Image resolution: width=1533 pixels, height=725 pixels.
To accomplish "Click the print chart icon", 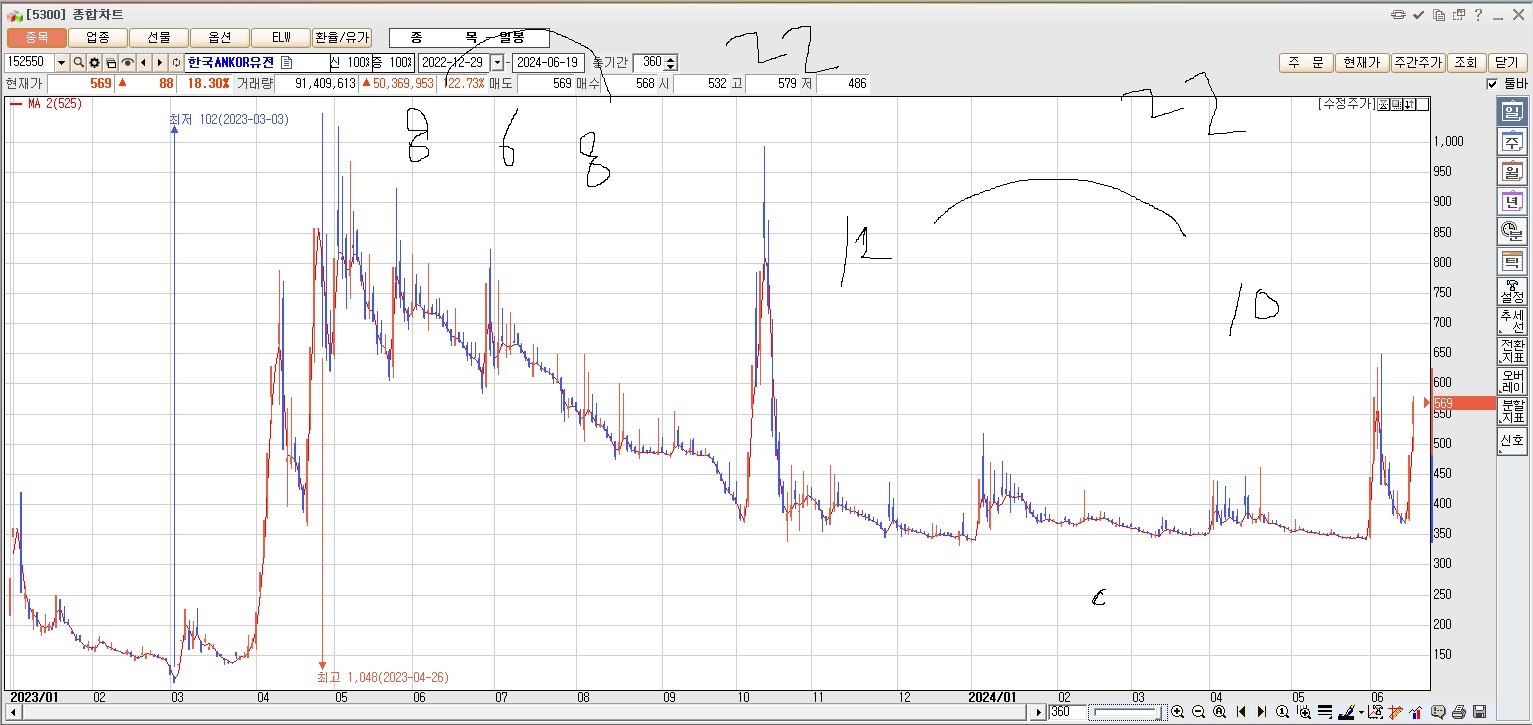I will tap(1459, 712).
